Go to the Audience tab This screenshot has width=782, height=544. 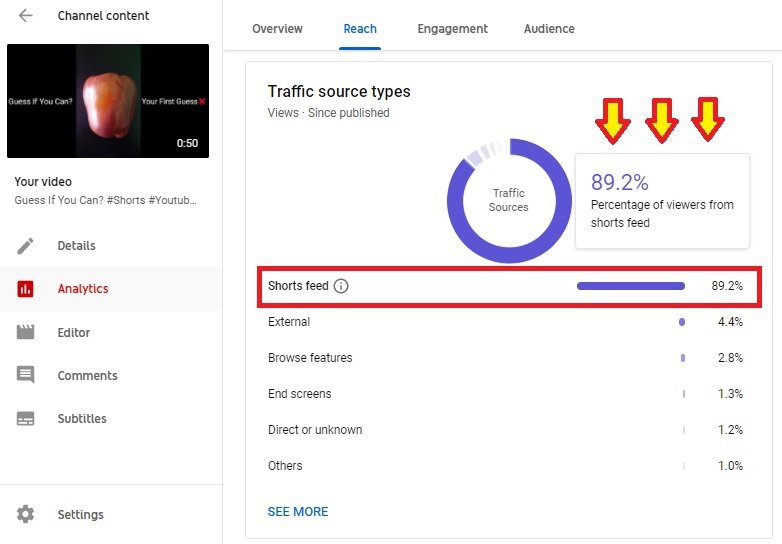(549, 29)
